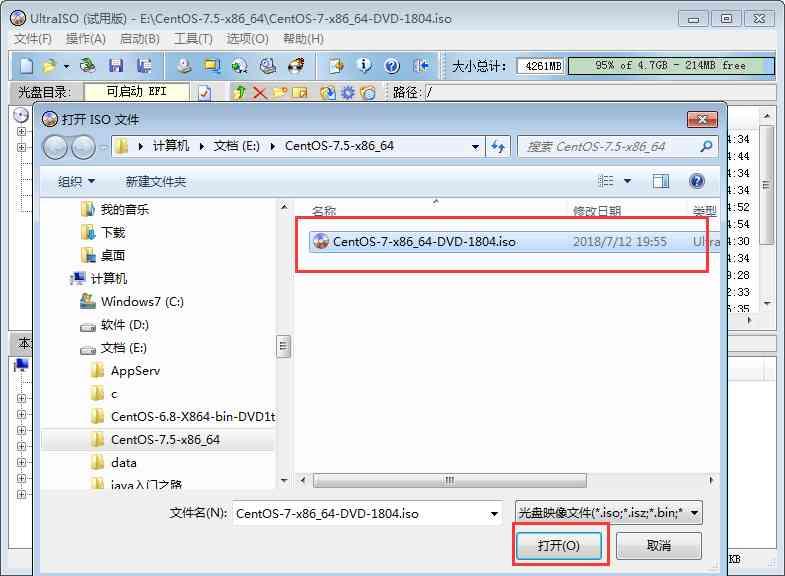Click the Open CD/DVD toolbar icon
The width and height of the screenshot is (785, 576).
pyautogui.click(x=88, y=66)
